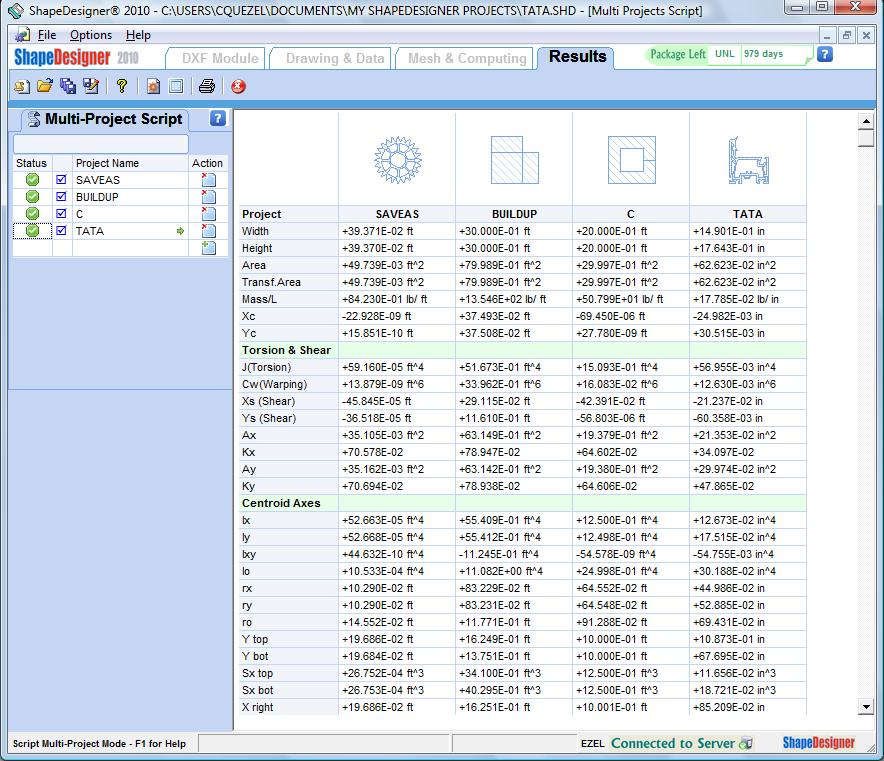The image size is (884, 761).
Task: Click the Status column header
Action: pyautogui.click(x=32, y=163)
